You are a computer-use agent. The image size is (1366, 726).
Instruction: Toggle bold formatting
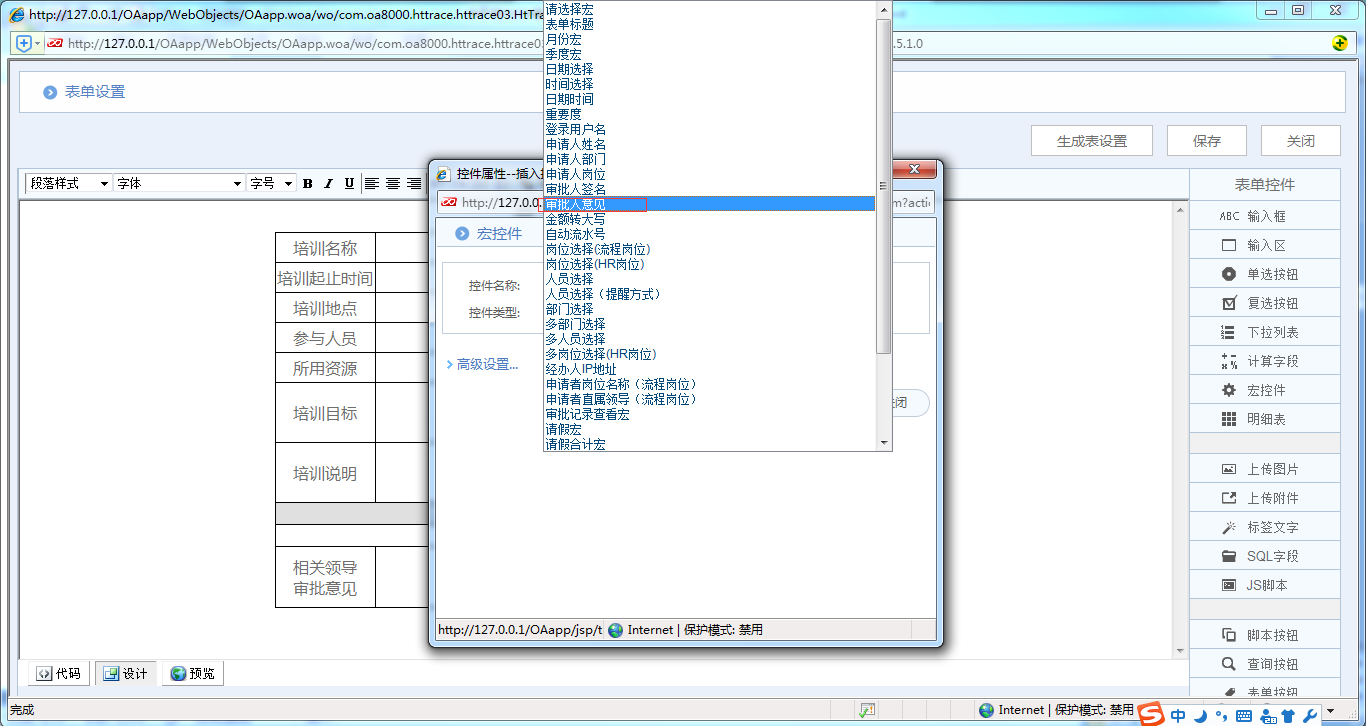tap(307, 183)
